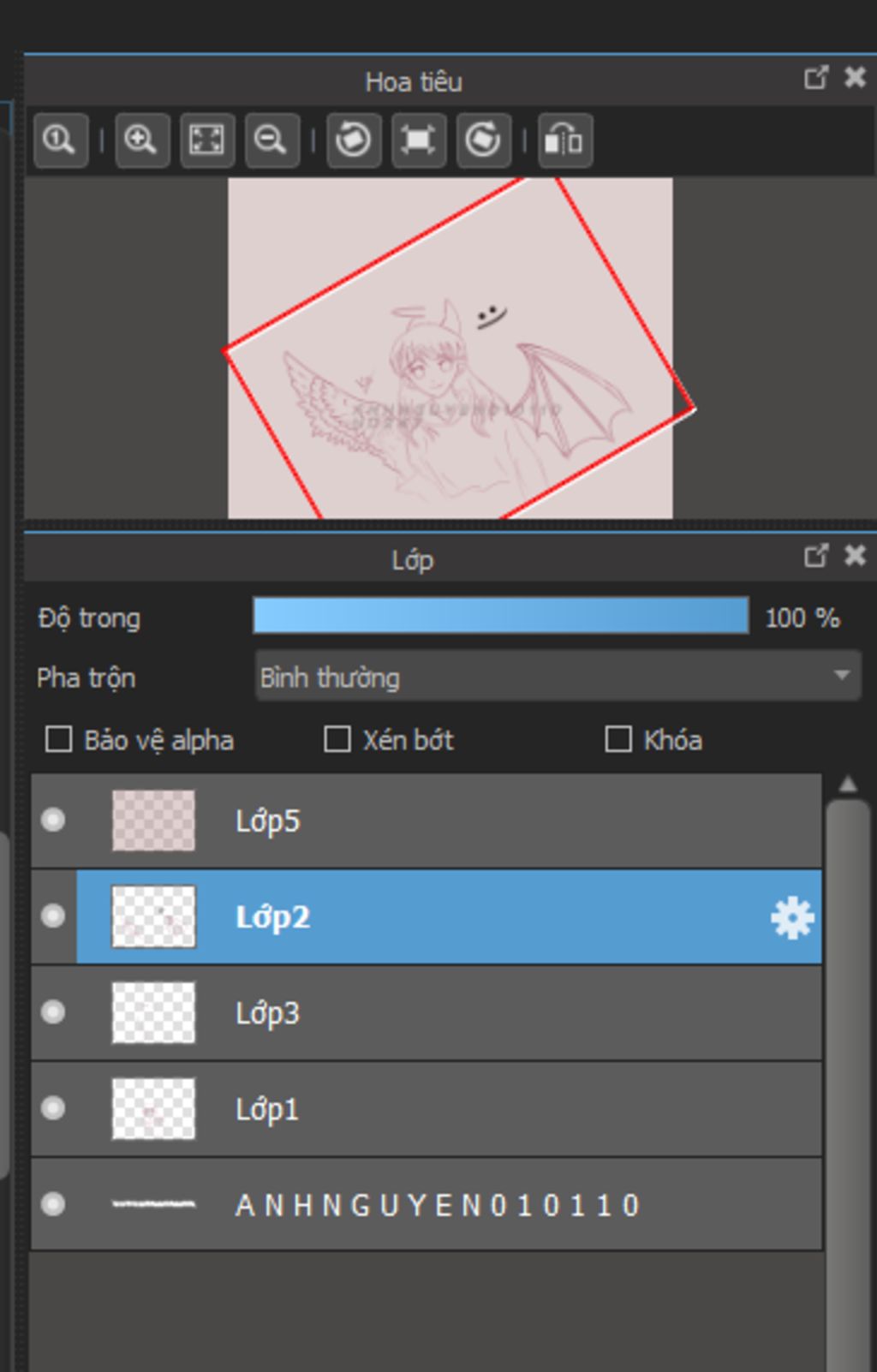Click the Độ trong opacity slider
The height and width of the screenshot is (1372, 877).
[x=500, y=617]
